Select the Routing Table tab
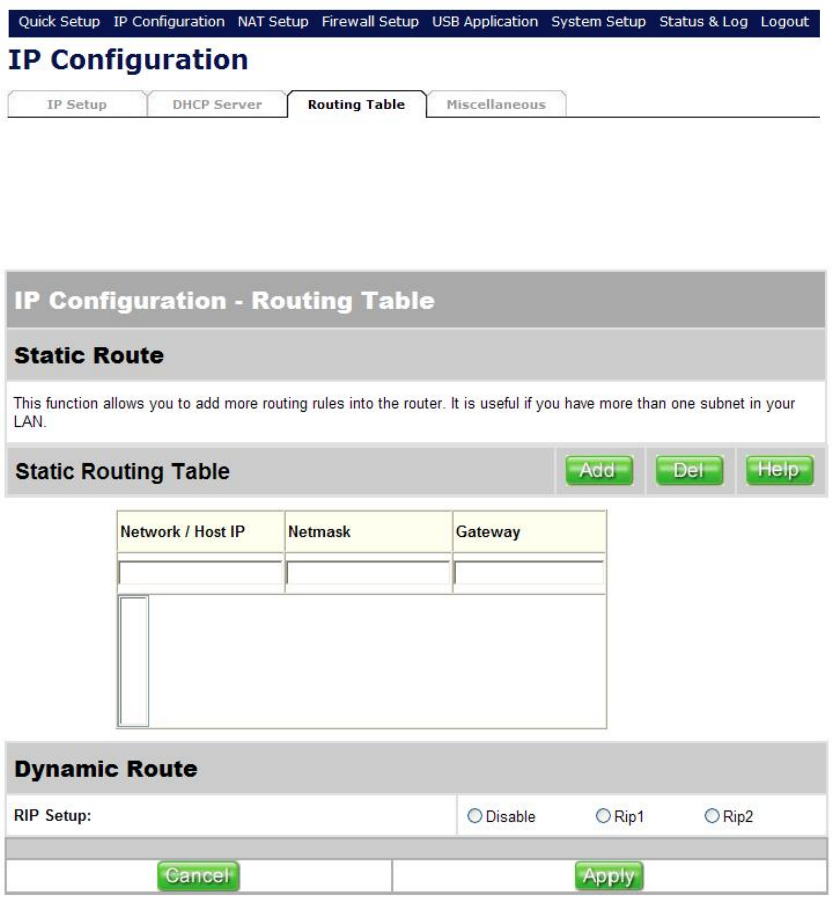832x902 pixels. click(x=357, y=104)
